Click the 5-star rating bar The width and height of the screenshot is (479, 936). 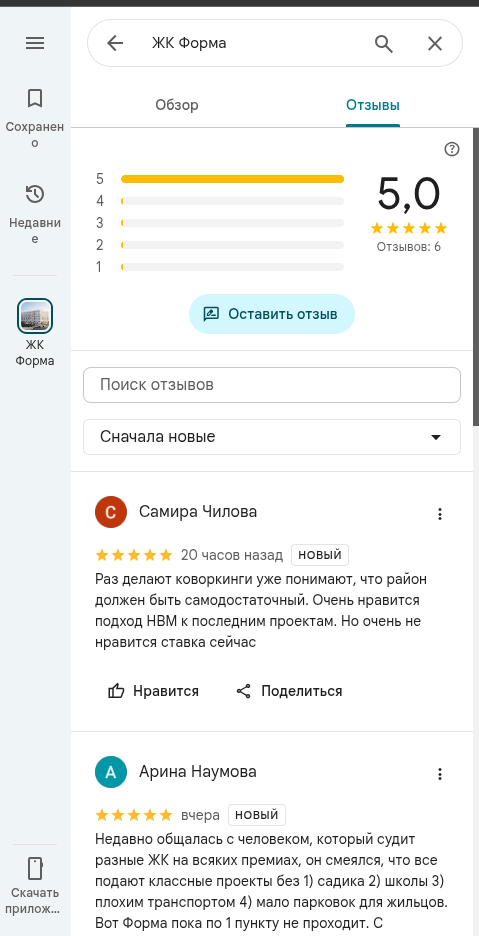coord(232,178)
